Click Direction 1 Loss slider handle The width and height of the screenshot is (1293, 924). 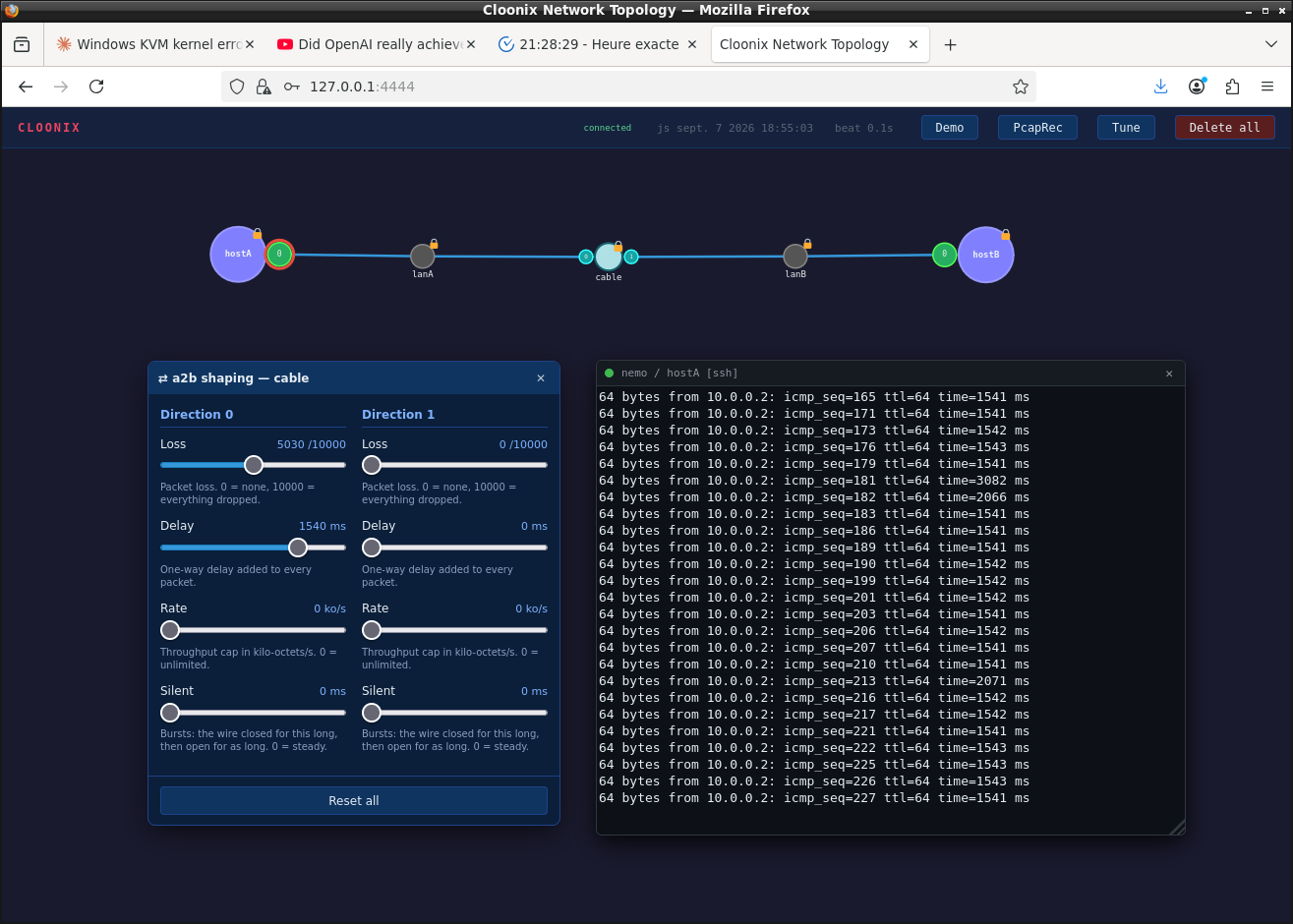click(372, 465)
